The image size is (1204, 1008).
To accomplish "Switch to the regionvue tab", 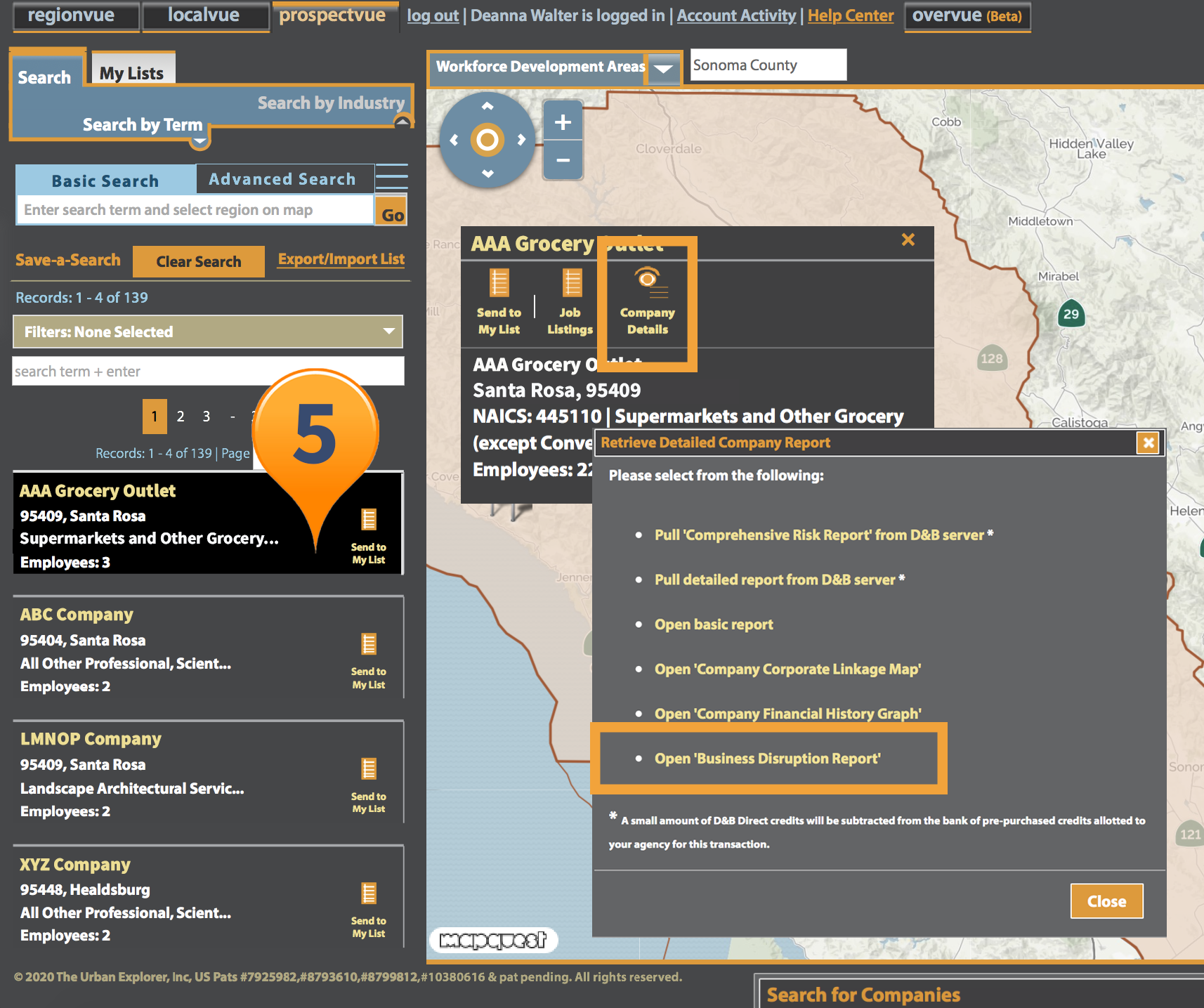I will [x=76, y=16].
